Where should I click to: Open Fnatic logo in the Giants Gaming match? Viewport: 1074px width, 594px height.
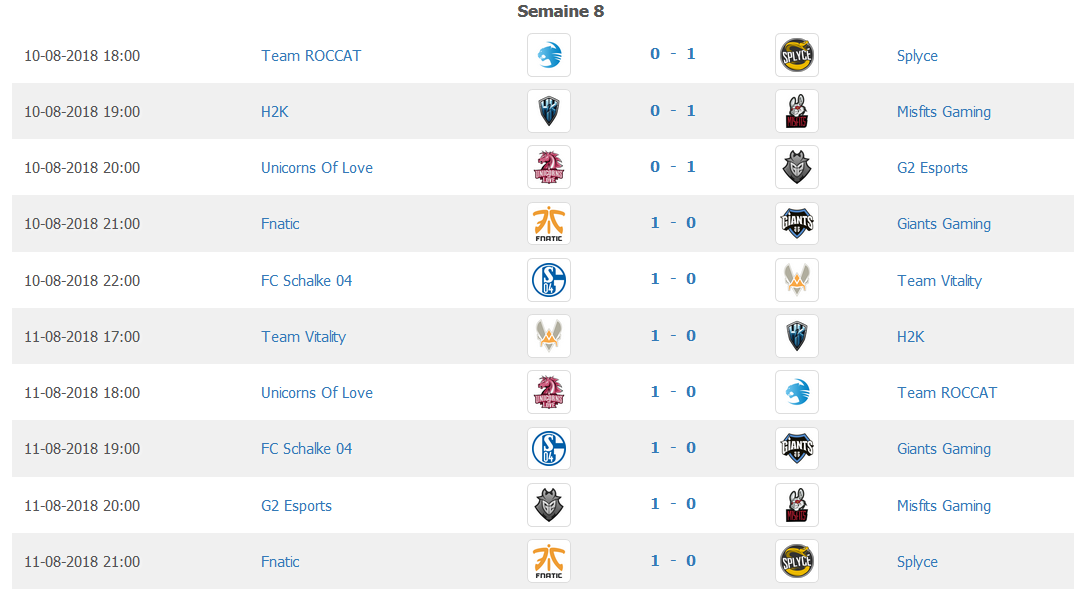(549, 223)
